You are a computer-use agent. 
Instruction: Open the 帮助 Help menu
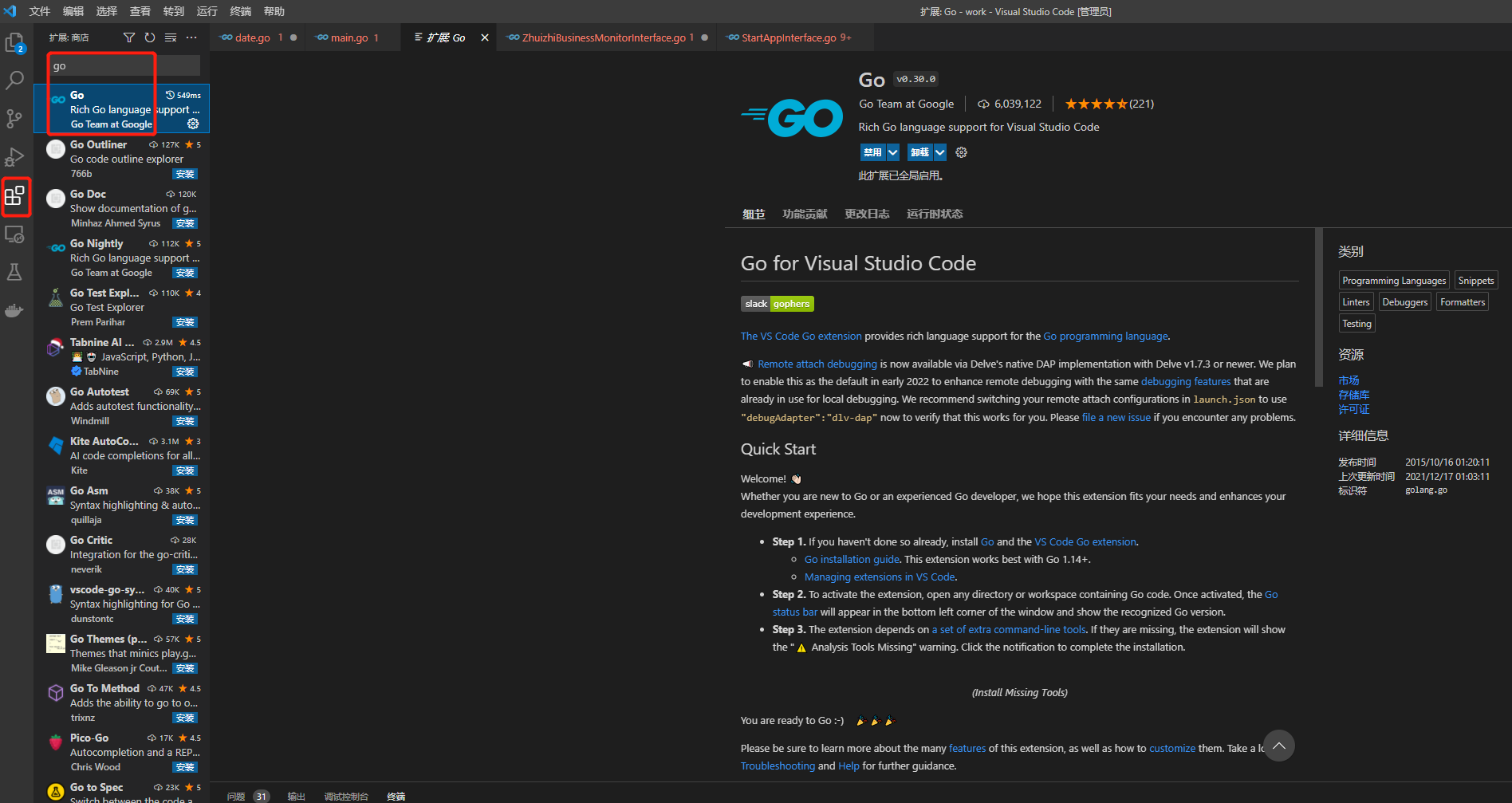(274, 11)
